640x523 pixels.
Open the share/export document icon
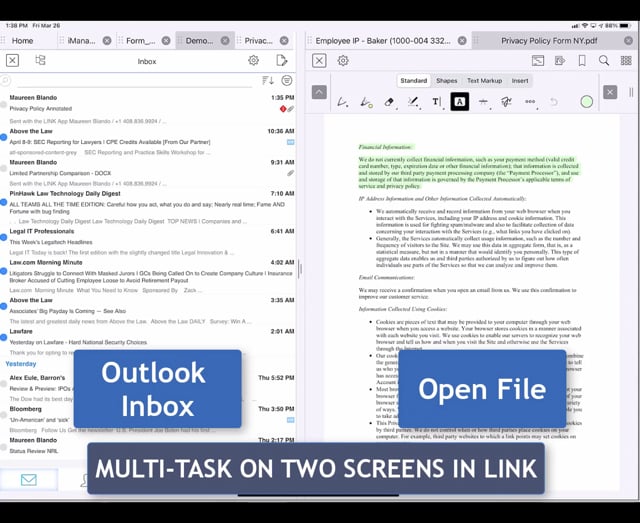(560, 61)
